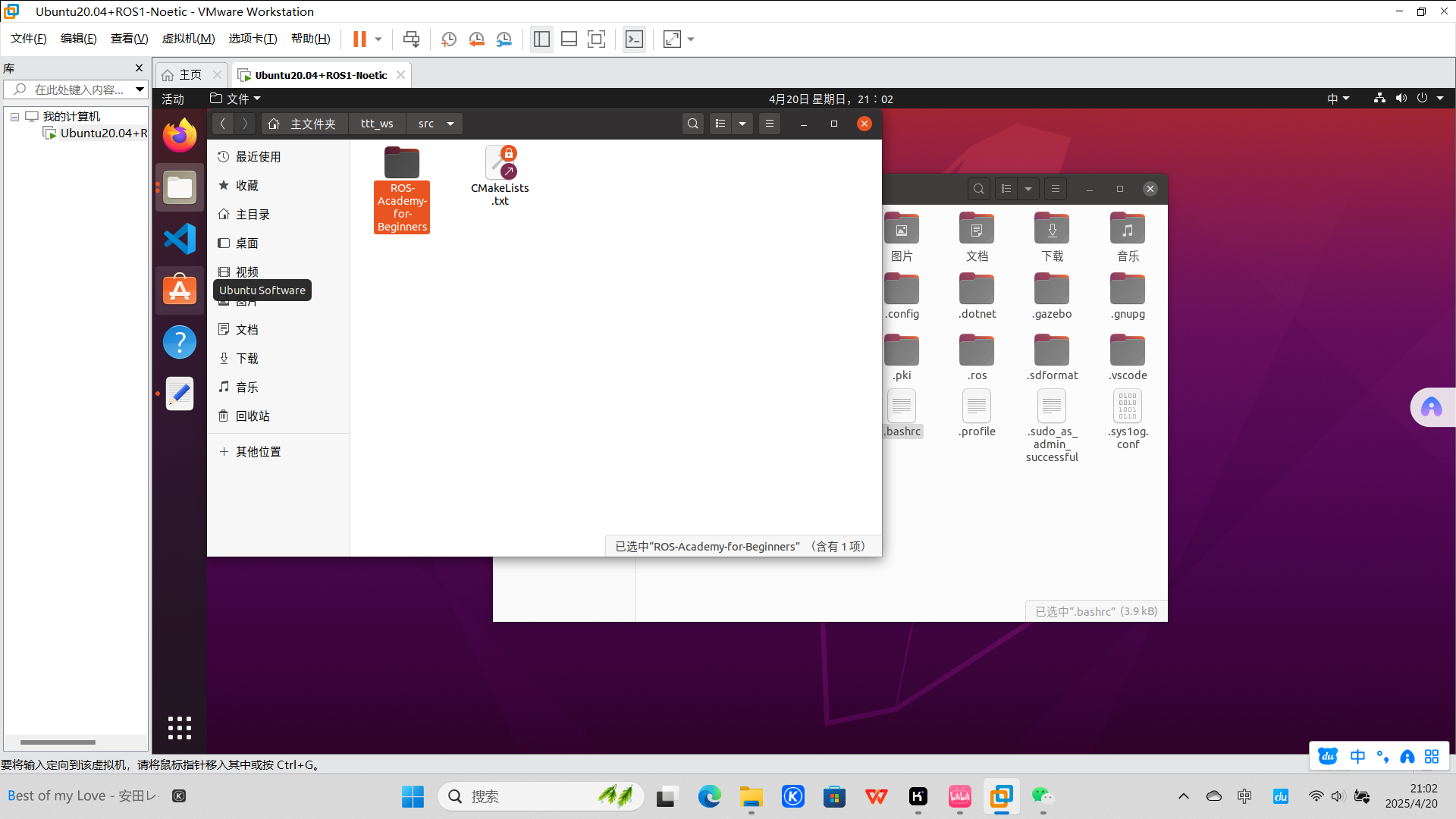Screen dimensions: 1456x819
Task: Switch to the 主页 tab
Action: (190, 75)
